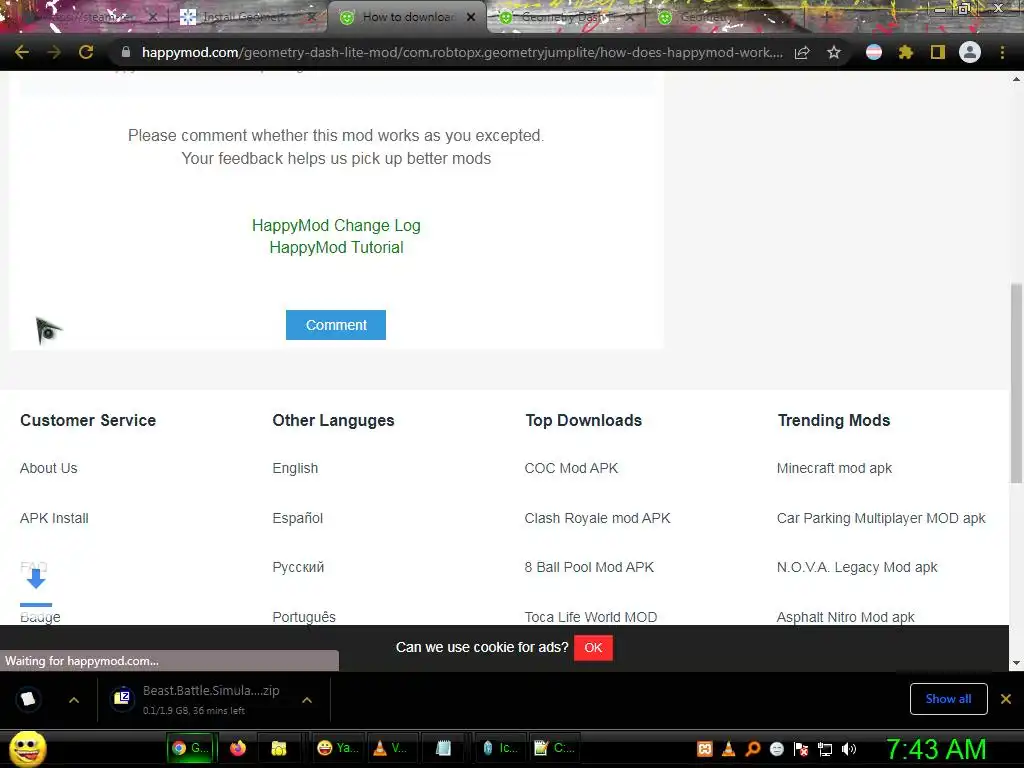The image size is (1024, 768).
Task: Open COC Mod APK link
Action: pyautogui.click(x=571, y=468)
